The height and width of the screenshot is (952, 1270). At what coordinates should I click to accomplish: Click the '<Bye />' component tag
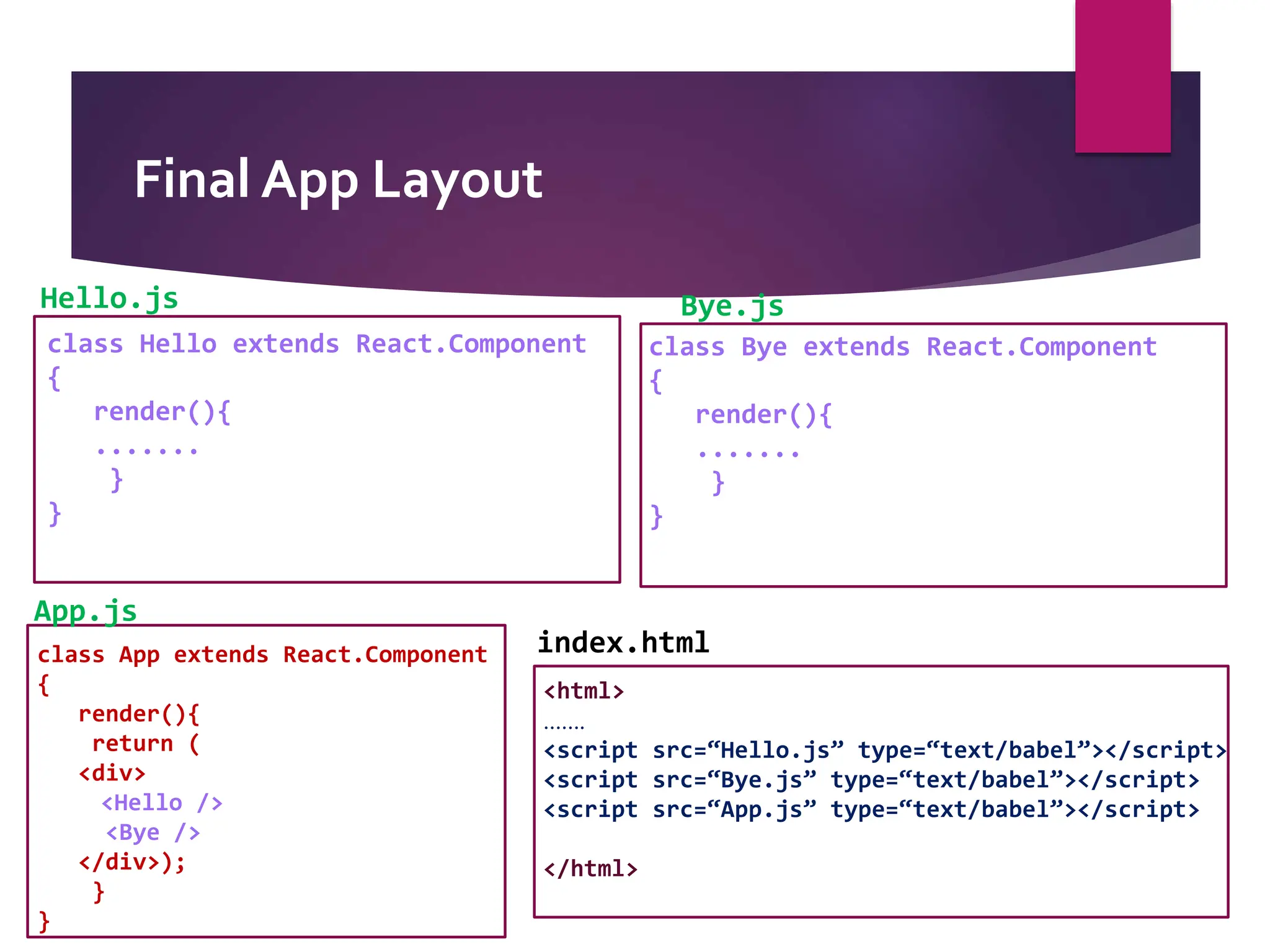pos(153,832)
